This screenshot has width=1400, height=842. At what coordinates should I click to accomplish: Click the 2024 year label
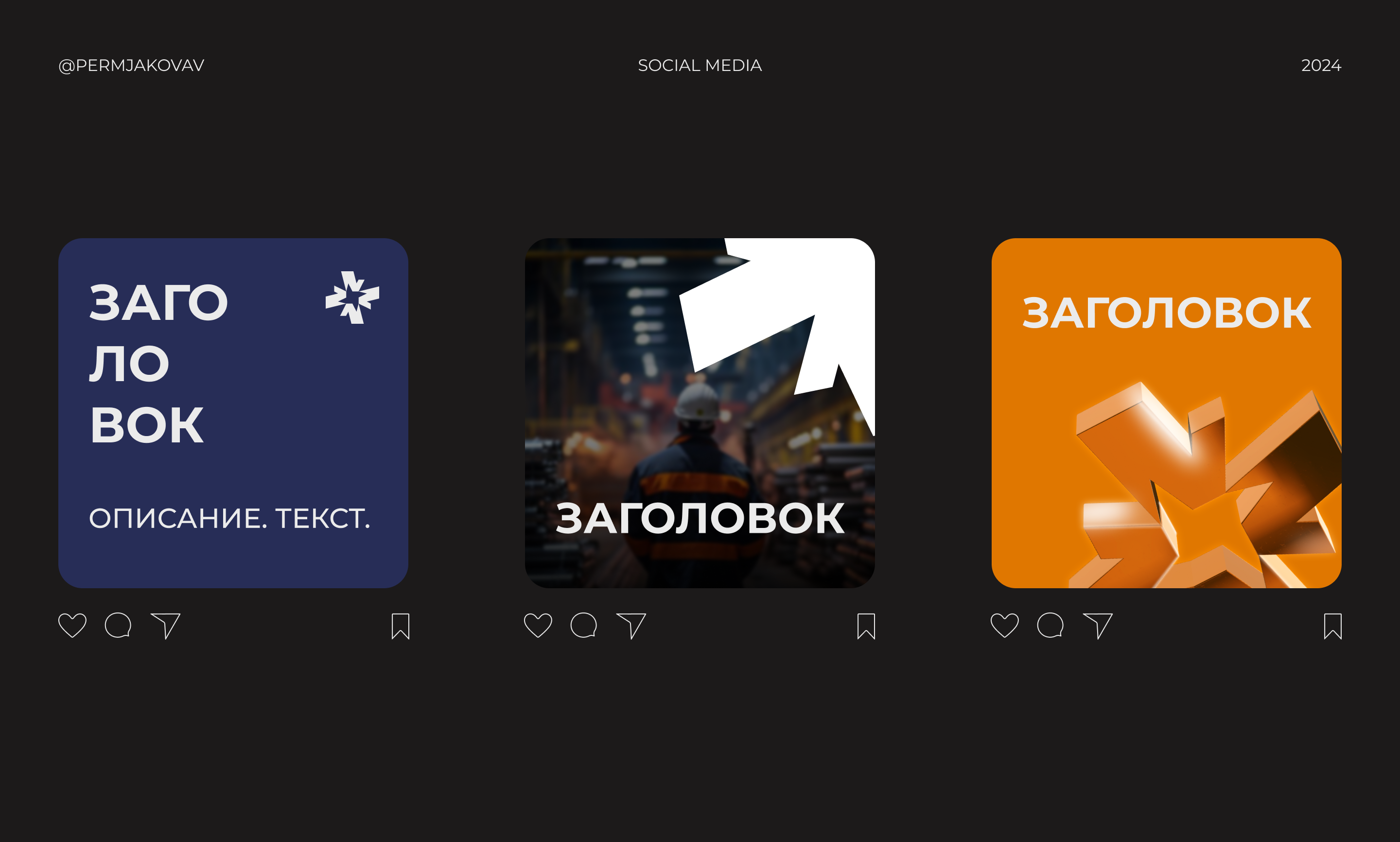1321,65
